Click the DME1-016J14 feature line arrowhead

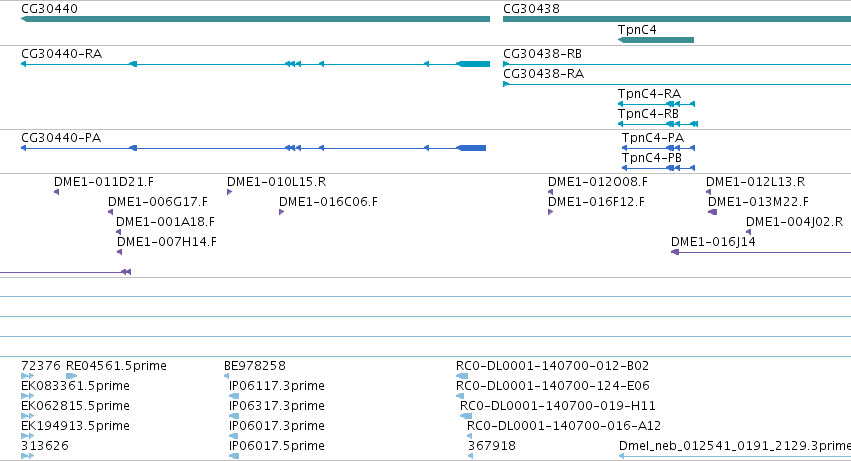(675, 252)
